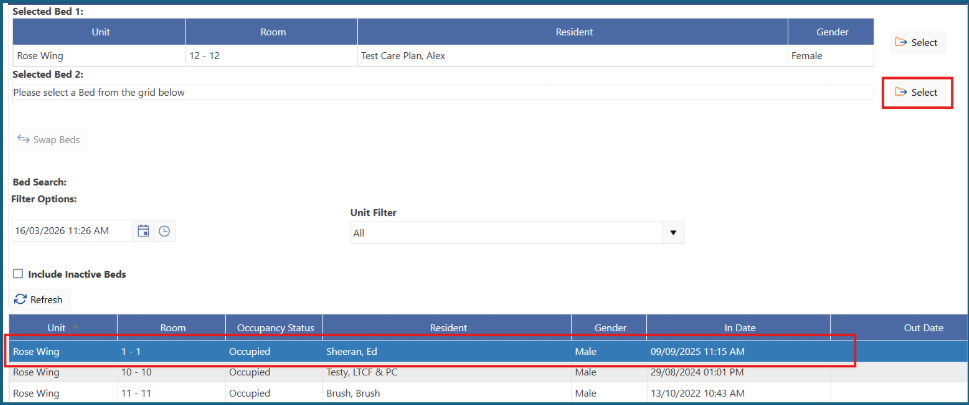Click room 11 - 11 cell
Screen dimensions: 969x405
coord(172,393)
